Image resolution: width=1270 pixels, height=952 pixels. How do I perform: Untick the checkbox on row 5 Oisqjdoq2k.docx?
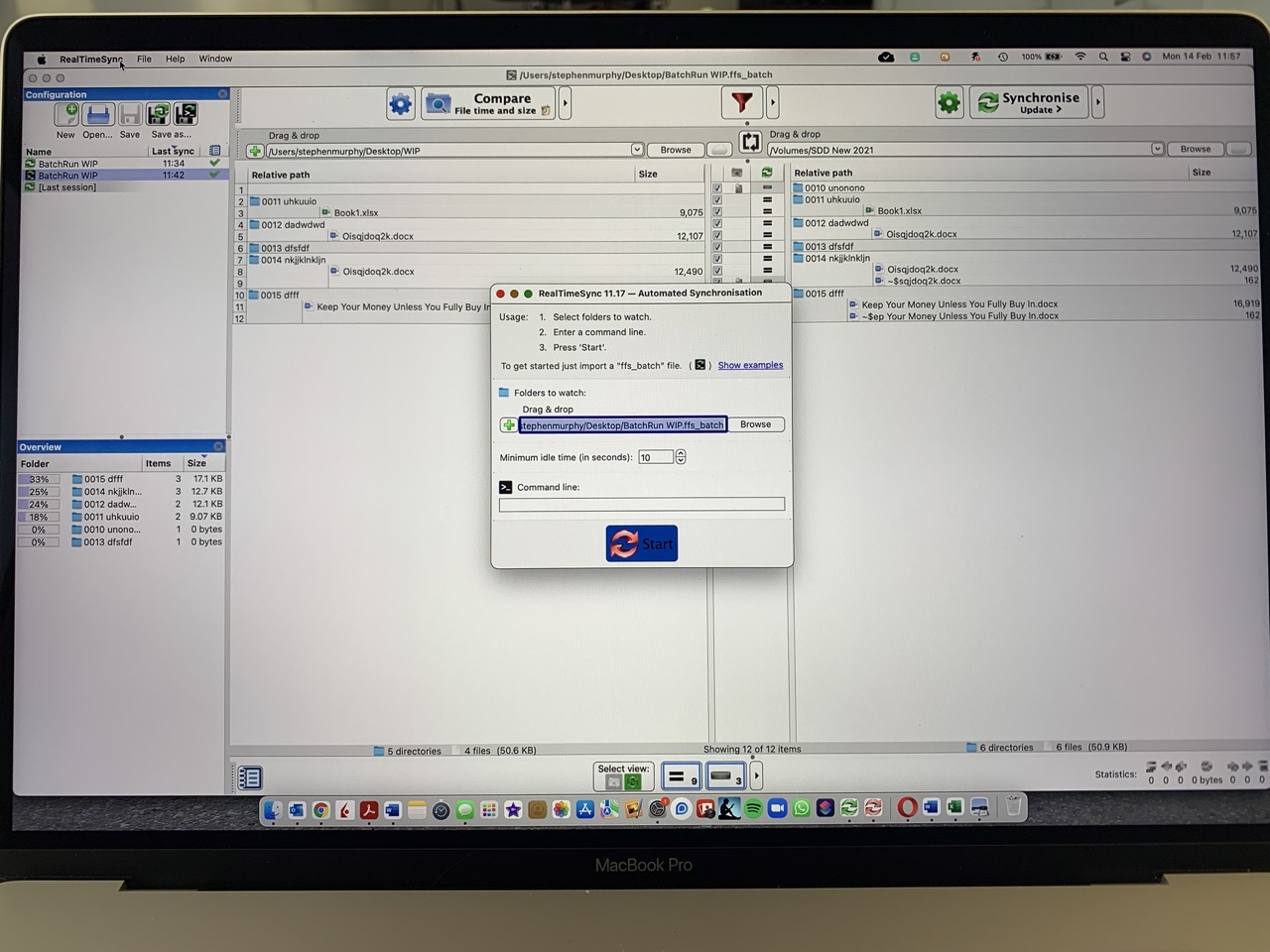coord(717,235)
